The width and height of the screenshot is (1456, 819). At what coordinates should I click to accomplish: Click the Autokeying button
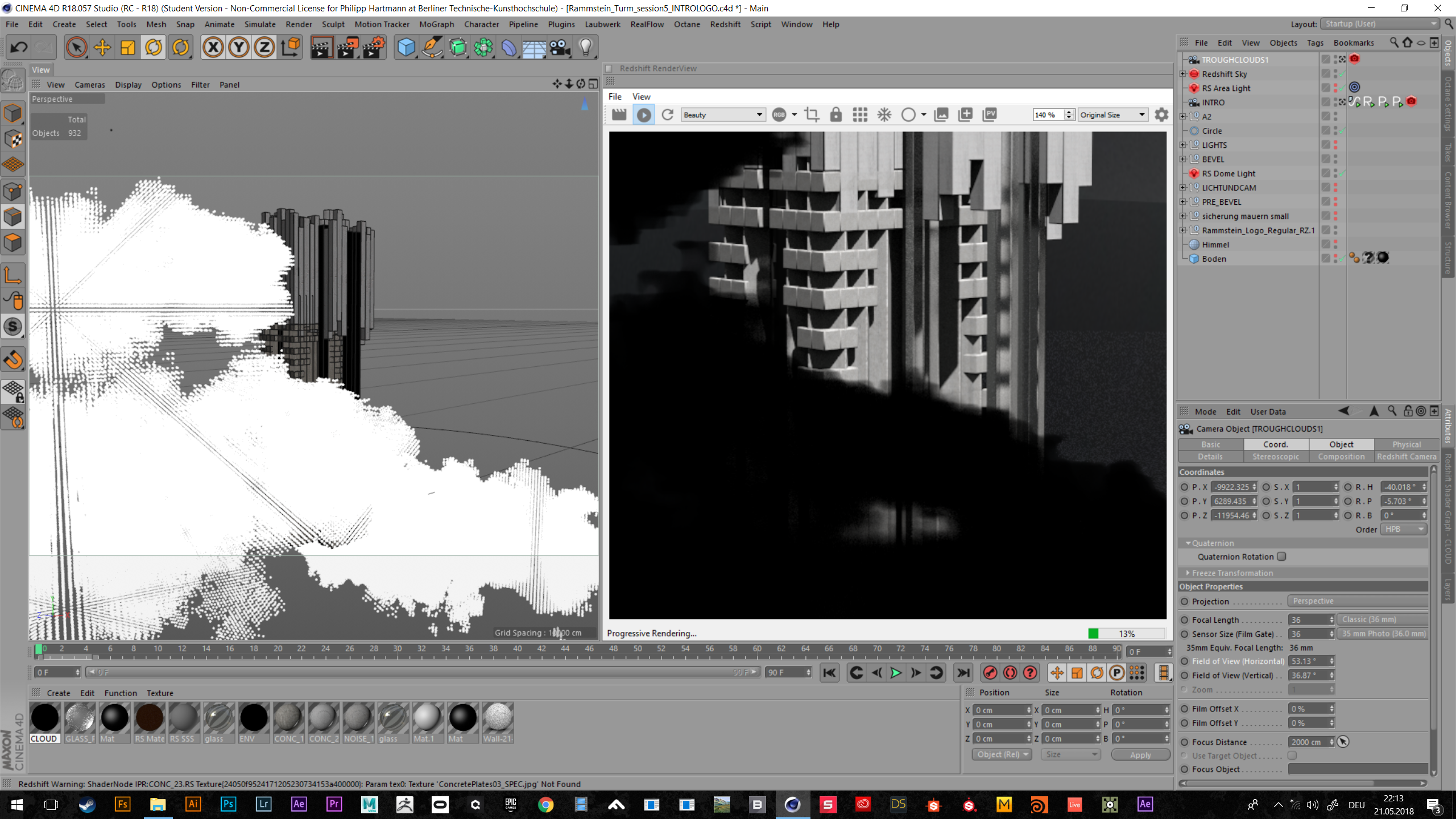pos(1010,673)
